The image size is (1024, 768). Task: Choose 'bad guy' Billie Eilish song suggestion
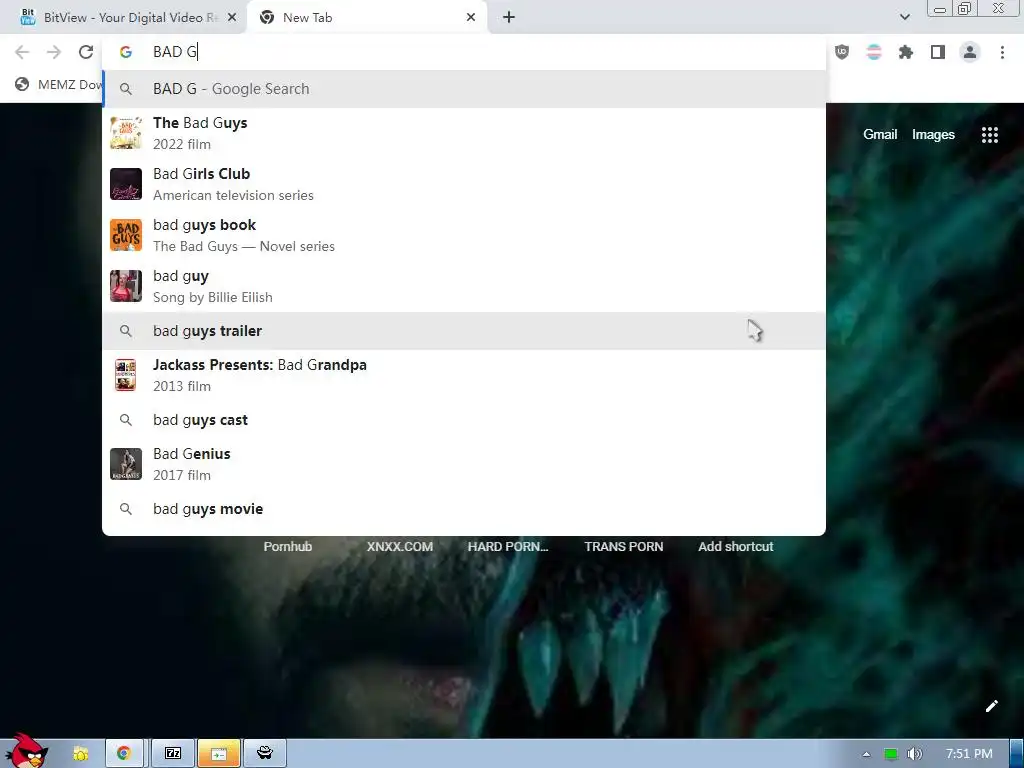464,286
